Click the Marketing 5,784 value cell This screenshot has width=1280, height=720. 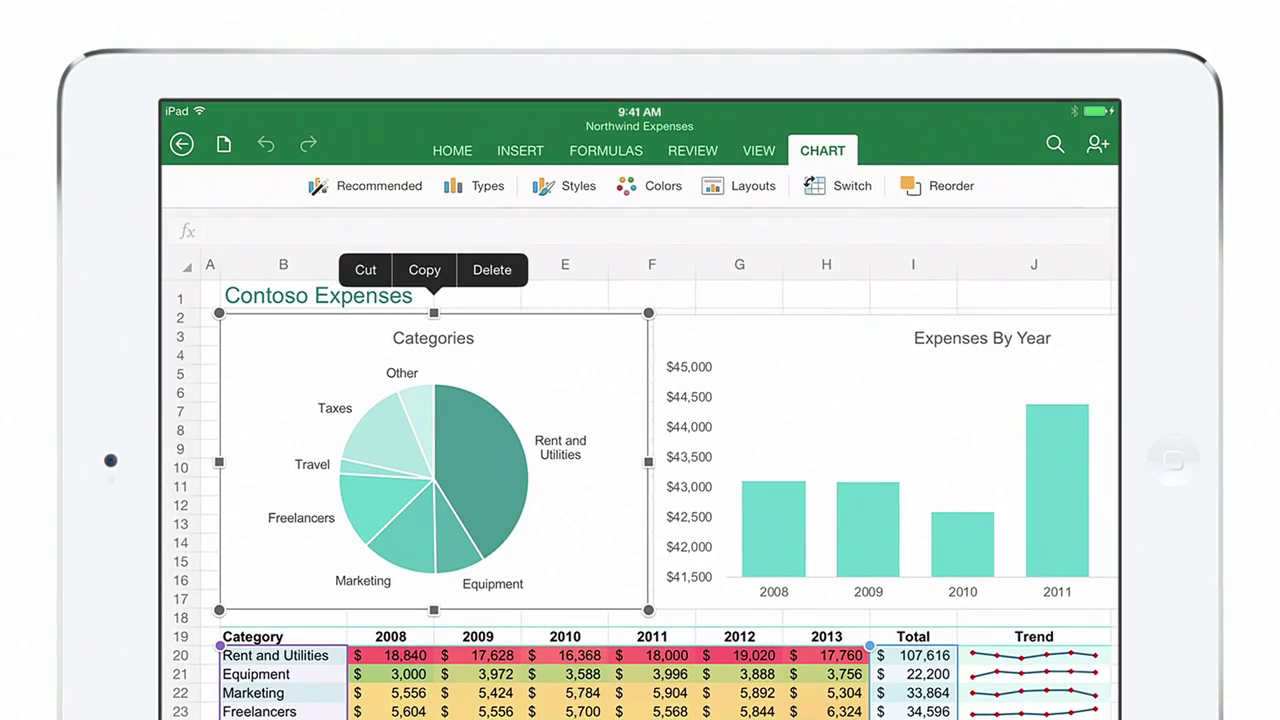[565, 693]
